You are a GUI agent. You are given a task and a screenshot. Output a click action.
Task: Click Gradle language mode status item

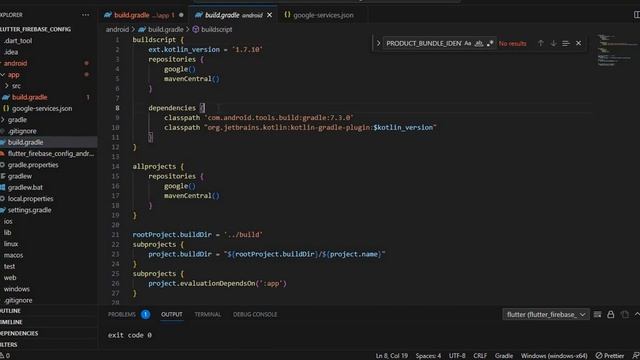pyautogui.click(x=504, y=356)
